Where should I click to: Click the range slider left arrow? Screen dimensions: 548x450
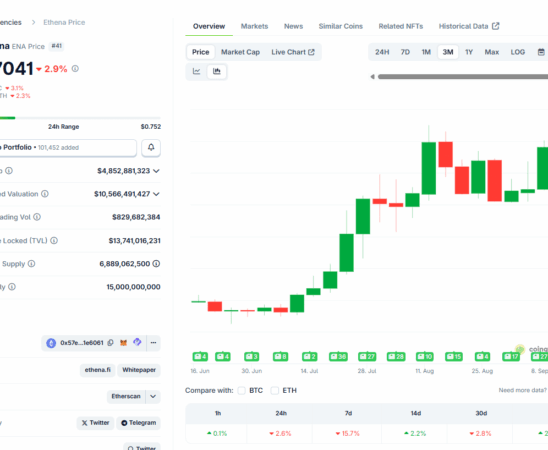(373, 77)
